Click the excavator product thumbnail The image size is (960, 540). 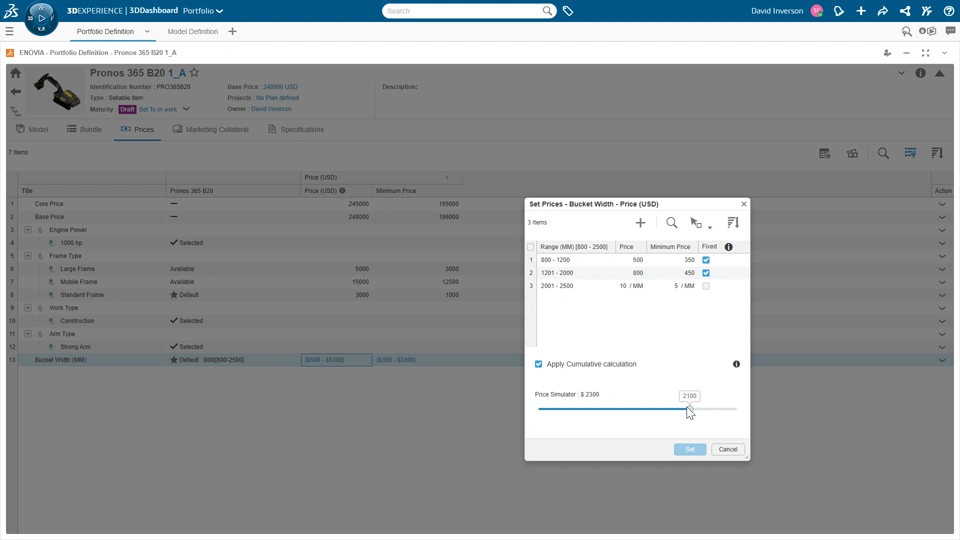(57, 91)
